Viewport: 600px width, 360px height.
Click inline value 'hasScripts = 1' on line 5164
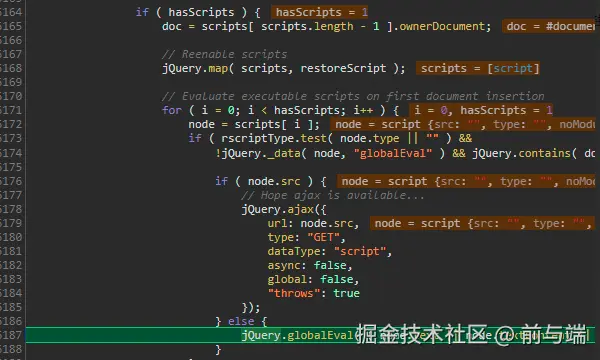(x=321, y=12)
